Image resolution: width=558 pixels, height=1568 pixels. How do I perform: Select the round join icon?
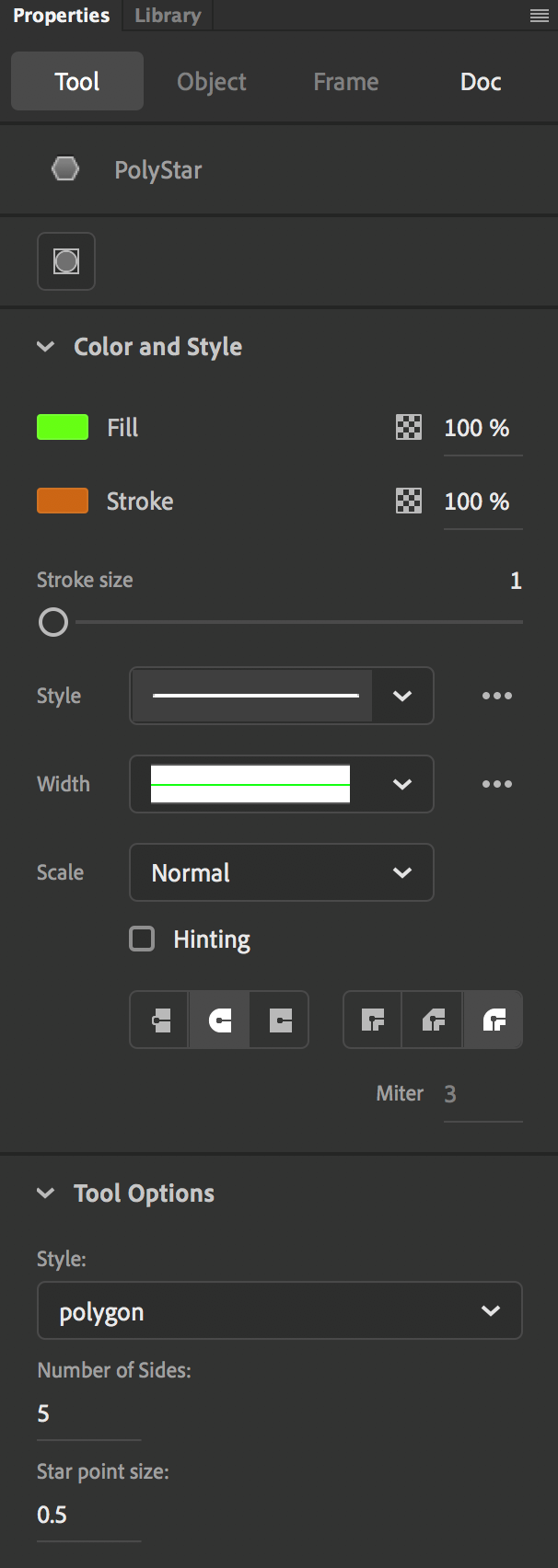pyautogui.click(x=494, y=1020)
